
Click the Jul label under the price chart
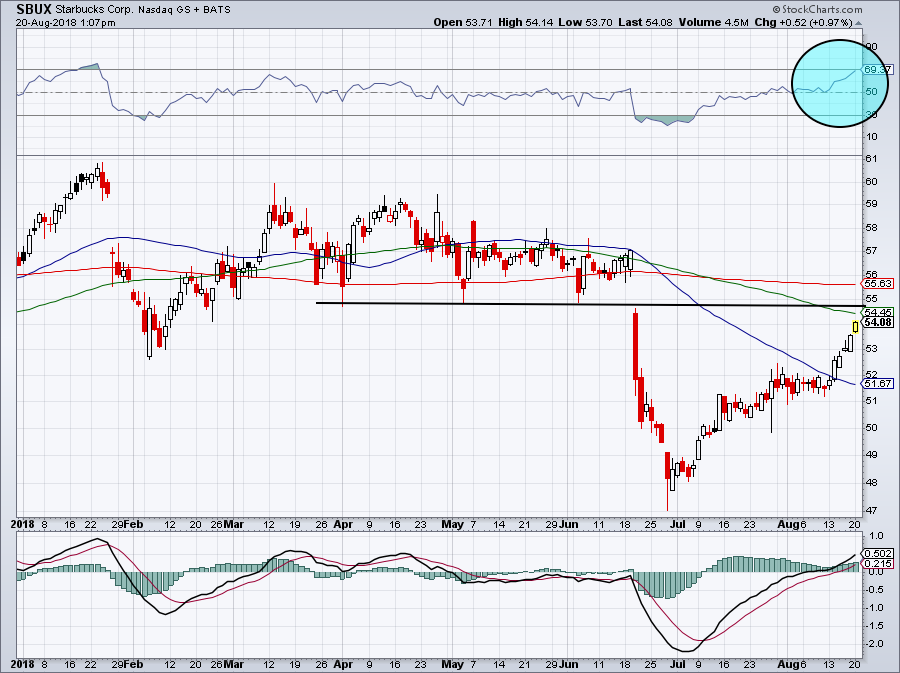pyautogui.click(x=678, y=524)
